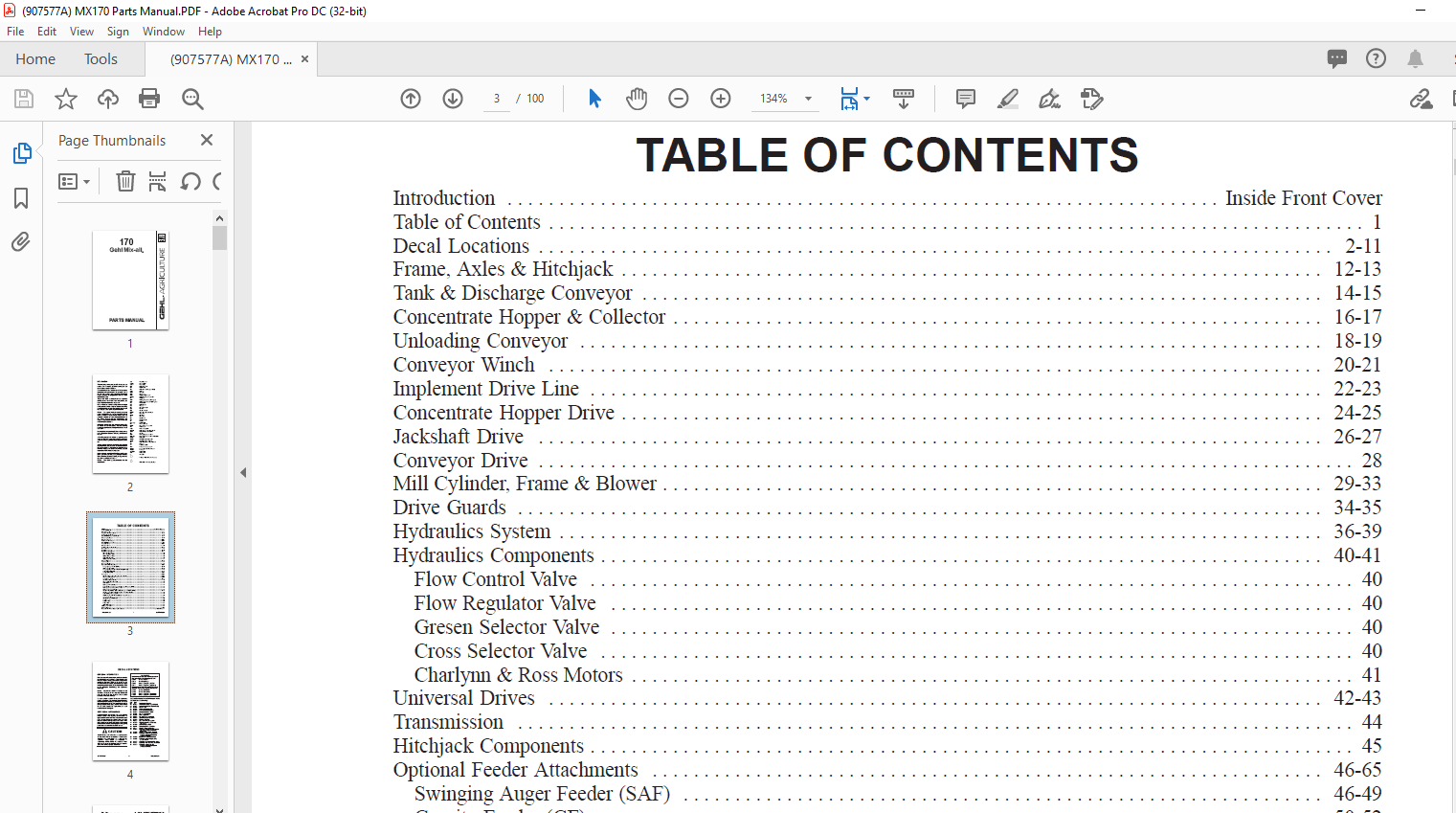Select the page 1 thumbnail
The image size is (1456, 813).
tap(130, 280)
